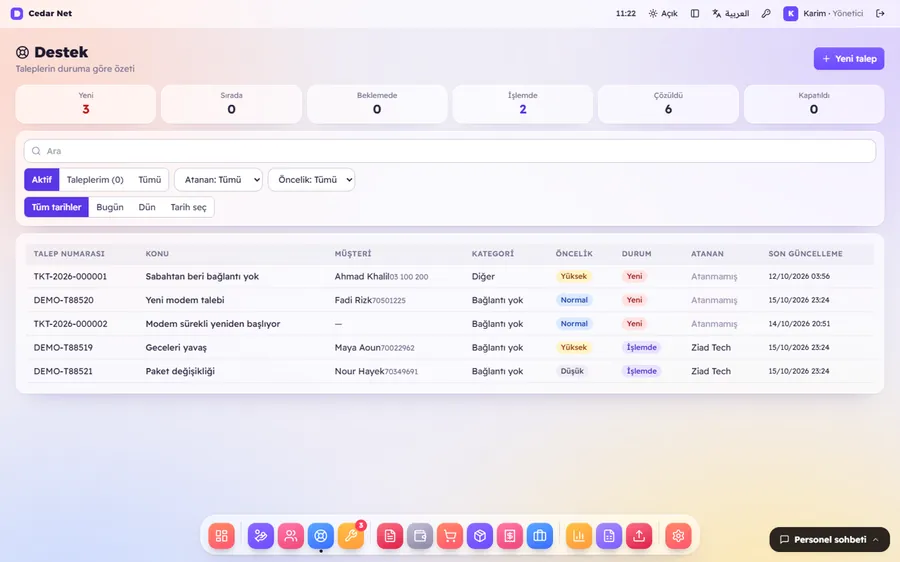
Task: Click subject 'Yeni modem talebi'
Action: [x=185, y=300]
